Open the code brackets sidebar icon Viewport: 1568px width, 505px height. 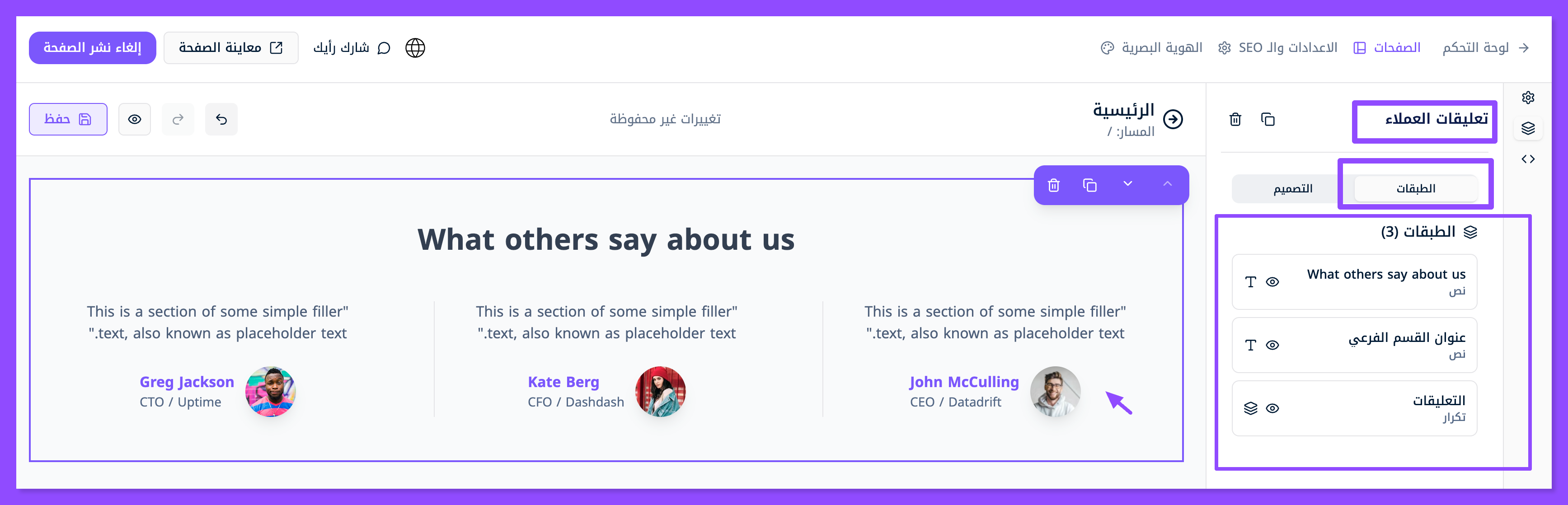point(1528,159)
